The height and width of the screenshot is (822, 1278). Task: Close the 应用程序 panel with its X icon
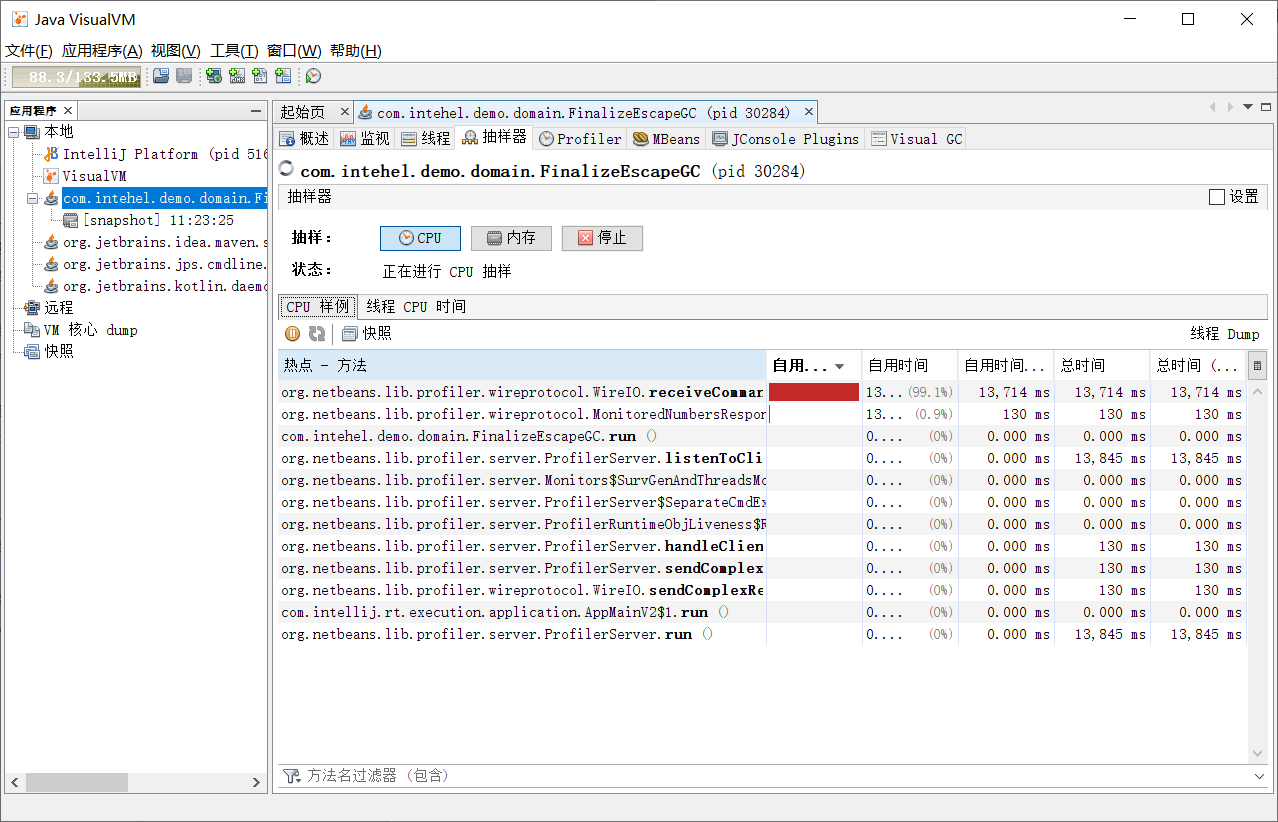(68, 111)
